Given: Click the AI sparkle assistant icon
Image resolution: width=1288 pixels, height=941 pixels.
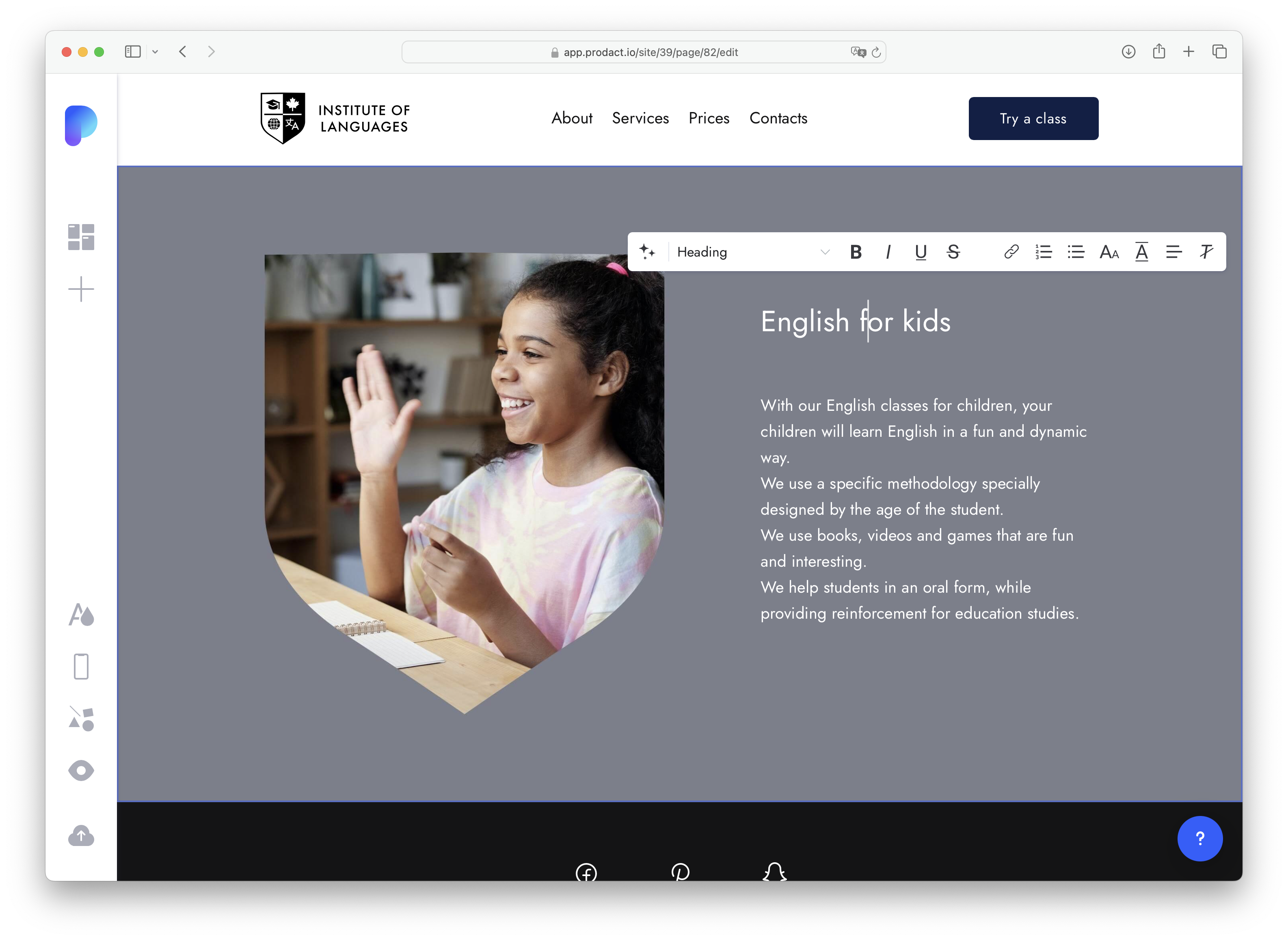Looking at the screenshot, I should tap(647, 252).
